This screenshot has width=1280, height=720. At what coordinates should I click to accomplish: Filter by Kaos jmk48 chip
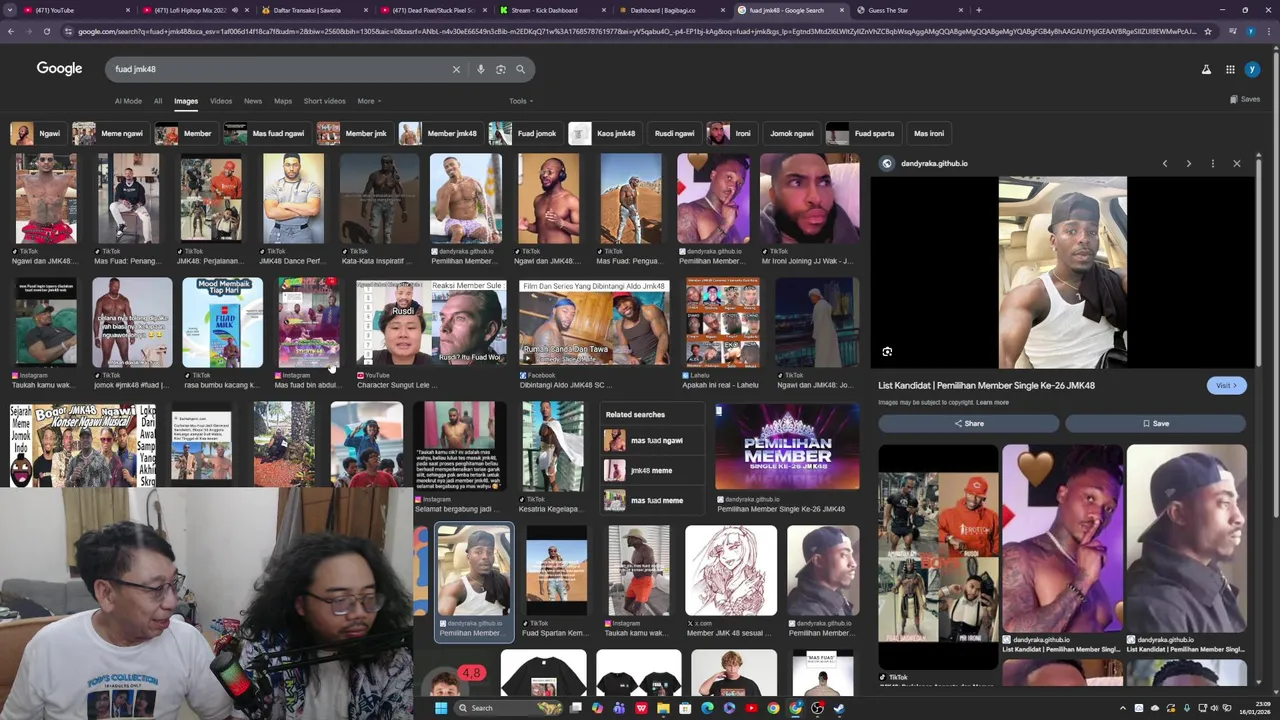(x=603, y=133)
